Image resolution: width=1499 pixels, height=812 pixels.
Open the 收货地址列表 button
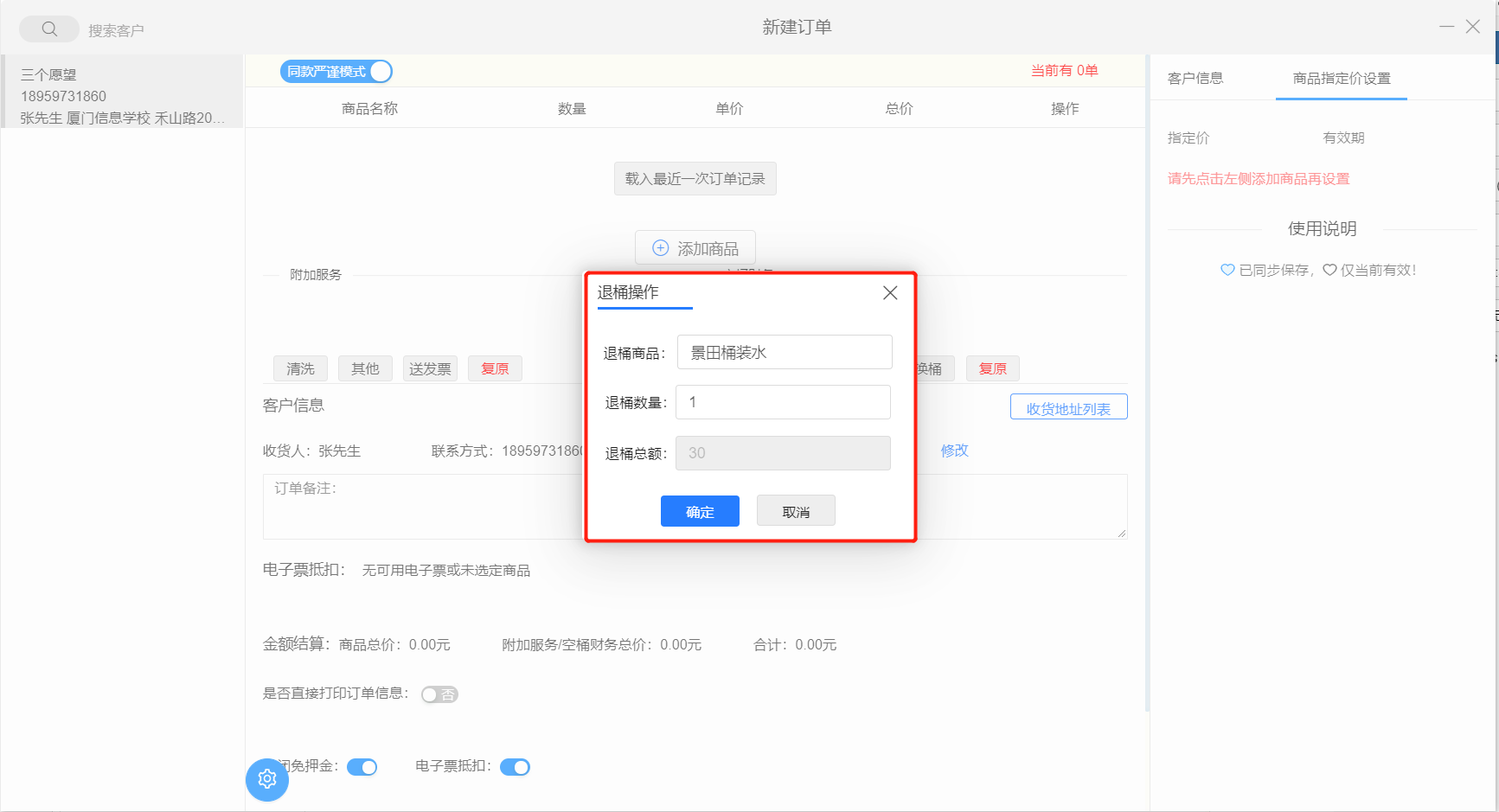click(1068, 407)
